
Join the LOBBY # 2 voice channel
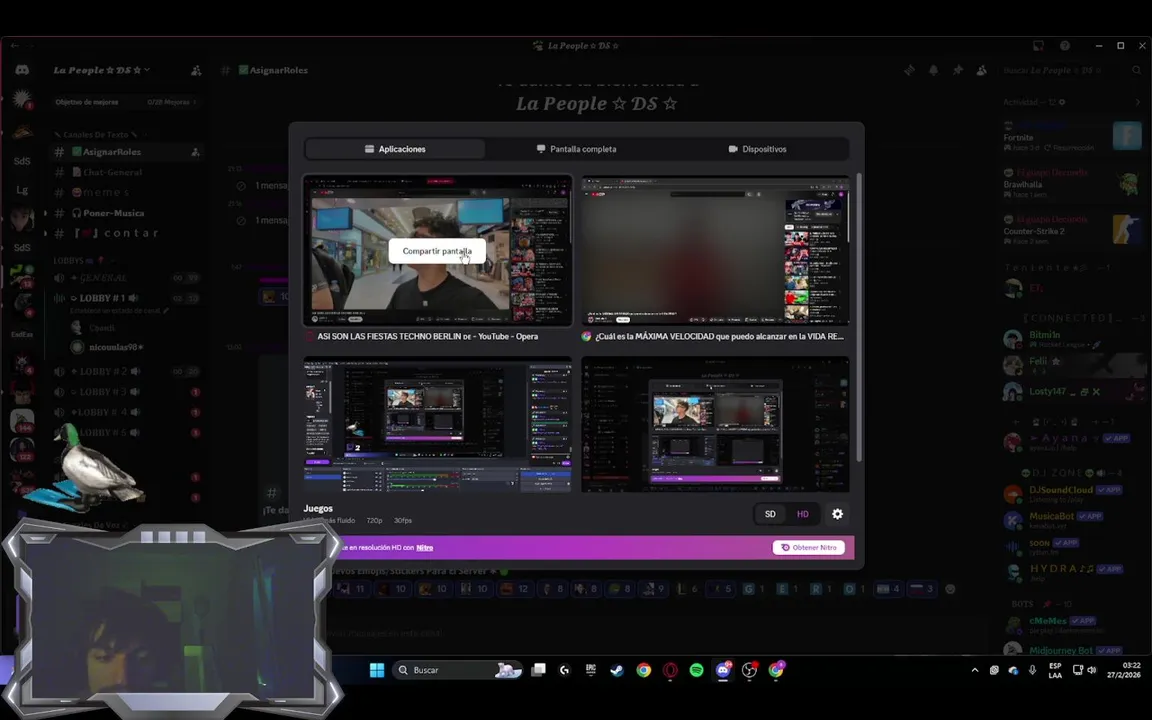click(x=126, y=372)
